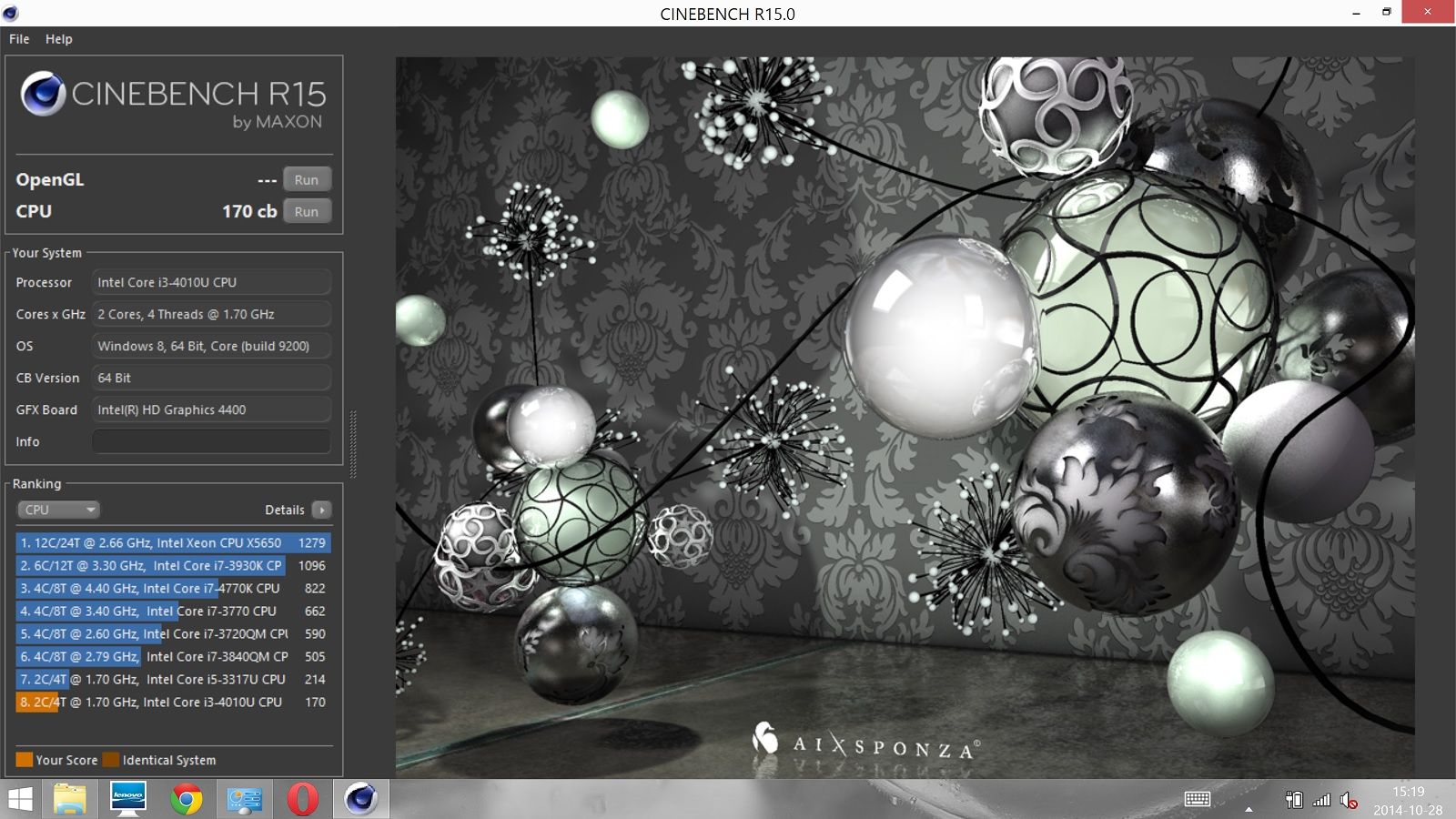Launch Opera browser from taskbar

pos(303,799)
